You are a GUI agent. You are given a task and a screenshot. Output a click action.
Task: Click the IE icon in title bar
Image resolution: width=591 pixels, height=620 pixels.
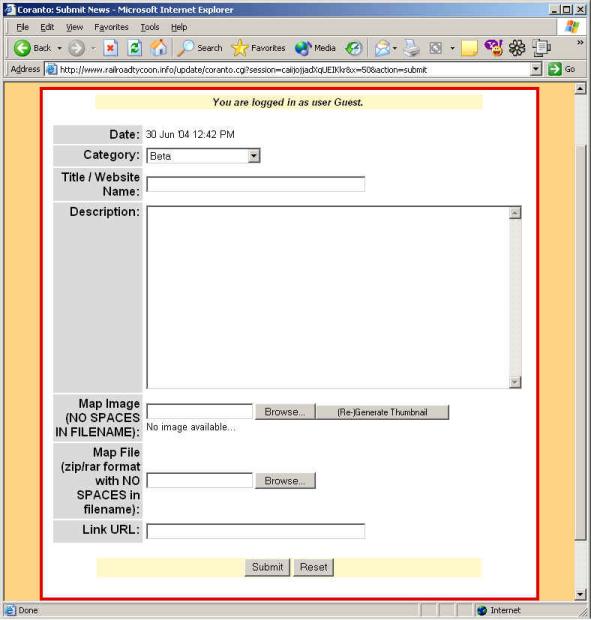10,9
